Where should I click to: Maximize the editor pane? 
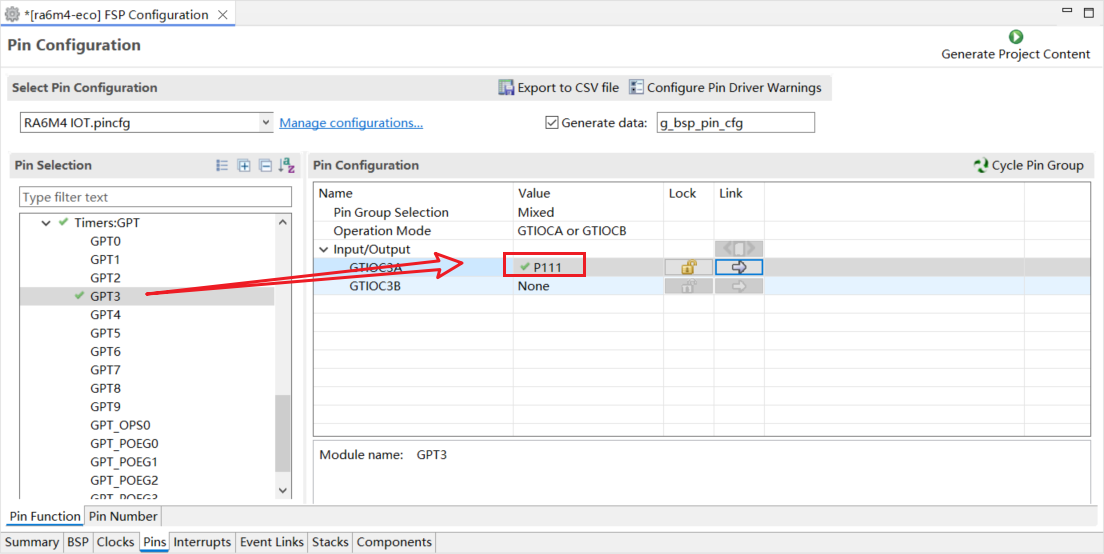[x=1089, y=12]
